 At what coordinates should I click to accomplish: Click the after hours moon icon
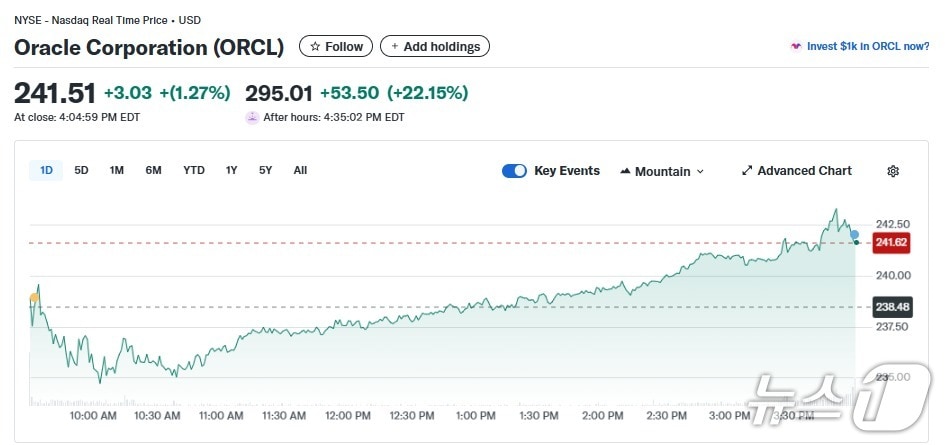252,117
